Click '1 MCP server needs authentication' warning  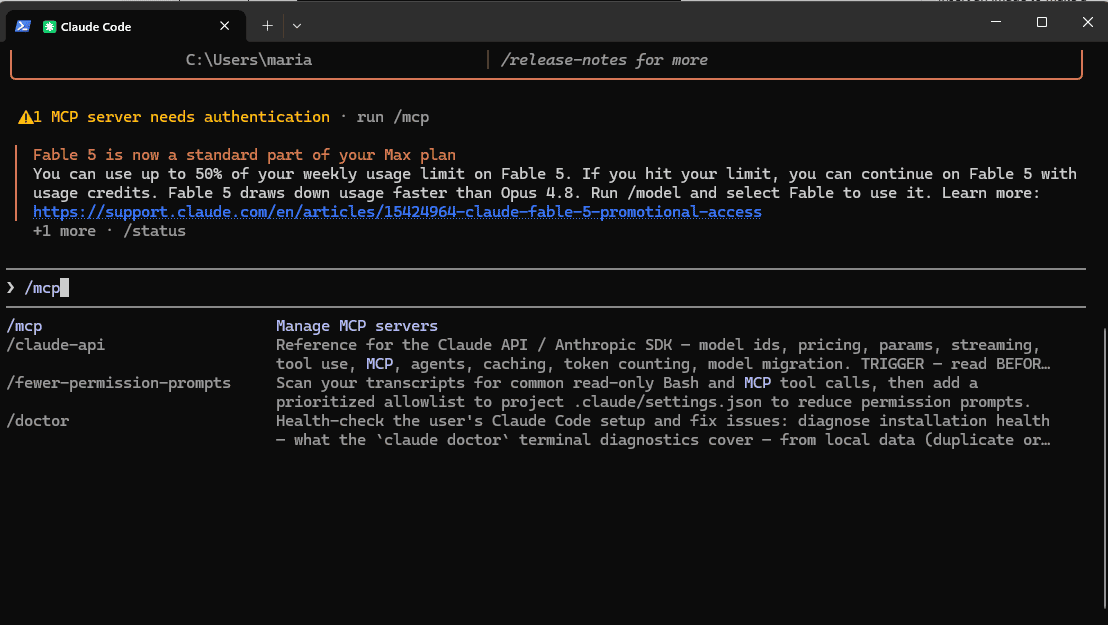(182, 117)
